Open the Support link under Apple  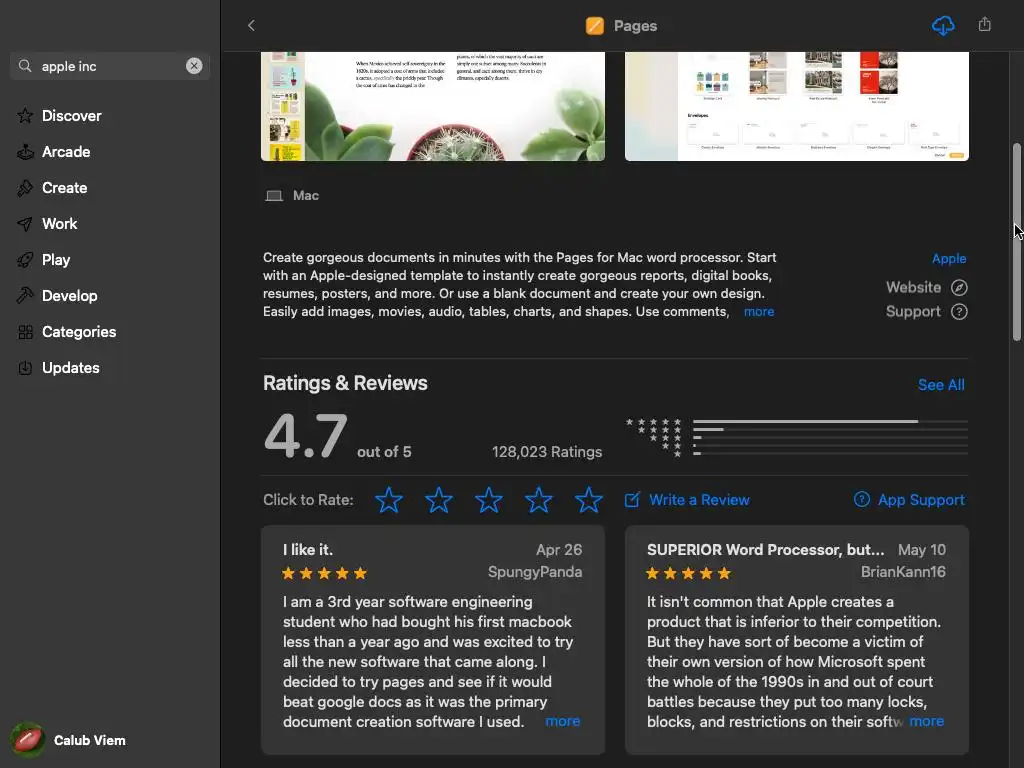[913, 312]
